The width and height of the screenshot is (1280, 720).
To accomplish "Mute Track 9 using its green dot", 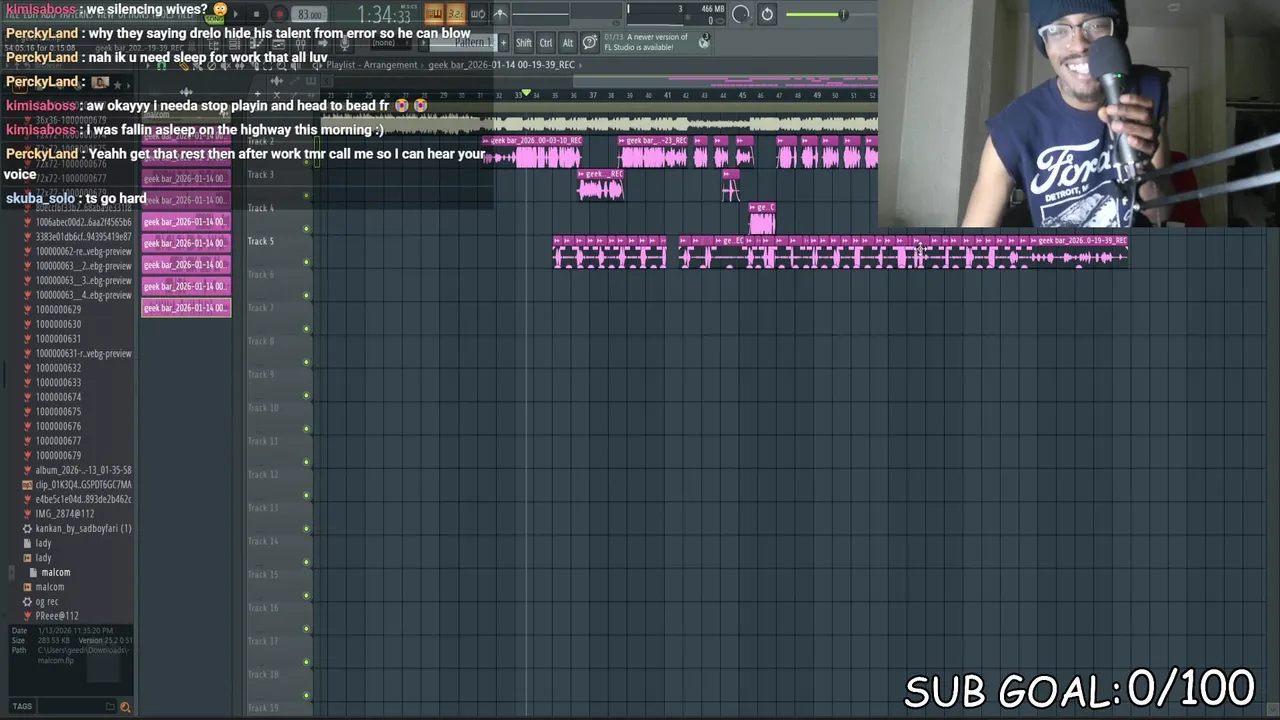I will pos(306,395).
